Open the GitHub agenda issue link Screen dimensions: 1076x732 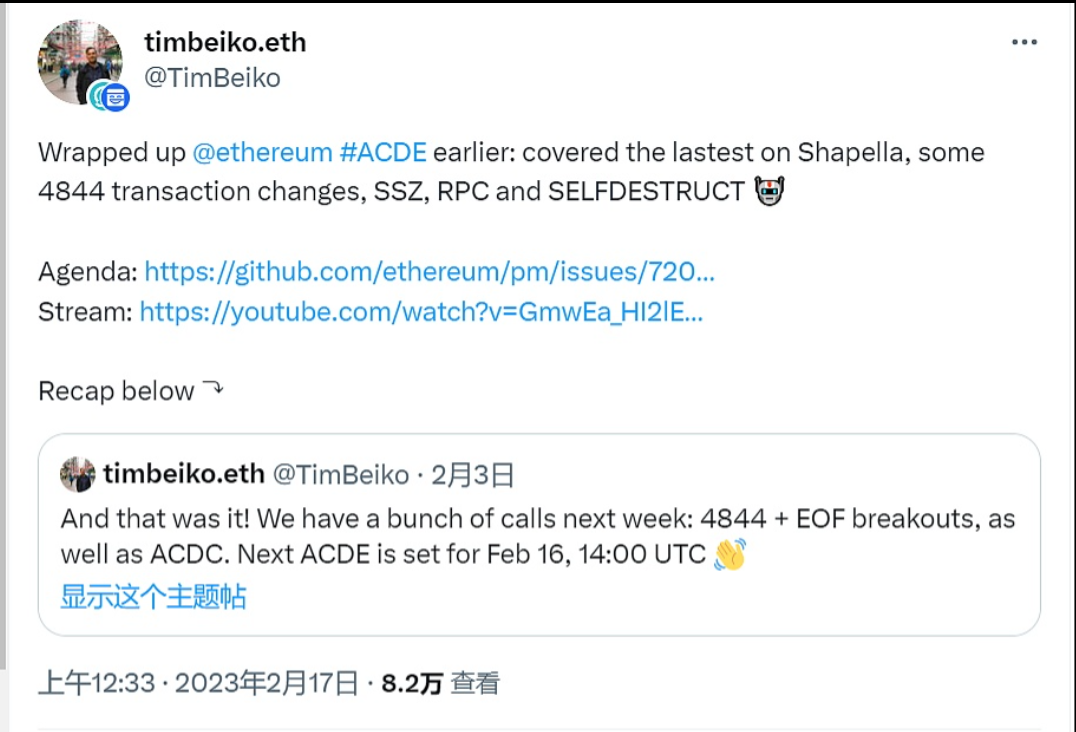[x=429, y=271]
